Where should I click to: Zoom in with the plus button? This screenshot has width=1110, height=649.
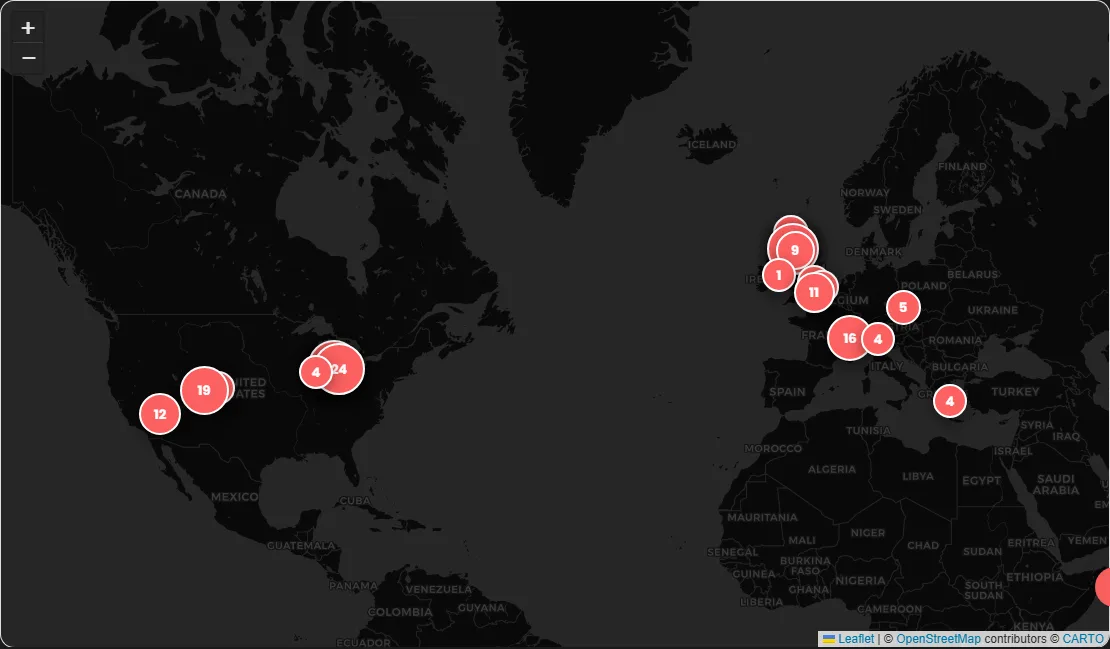28,28
